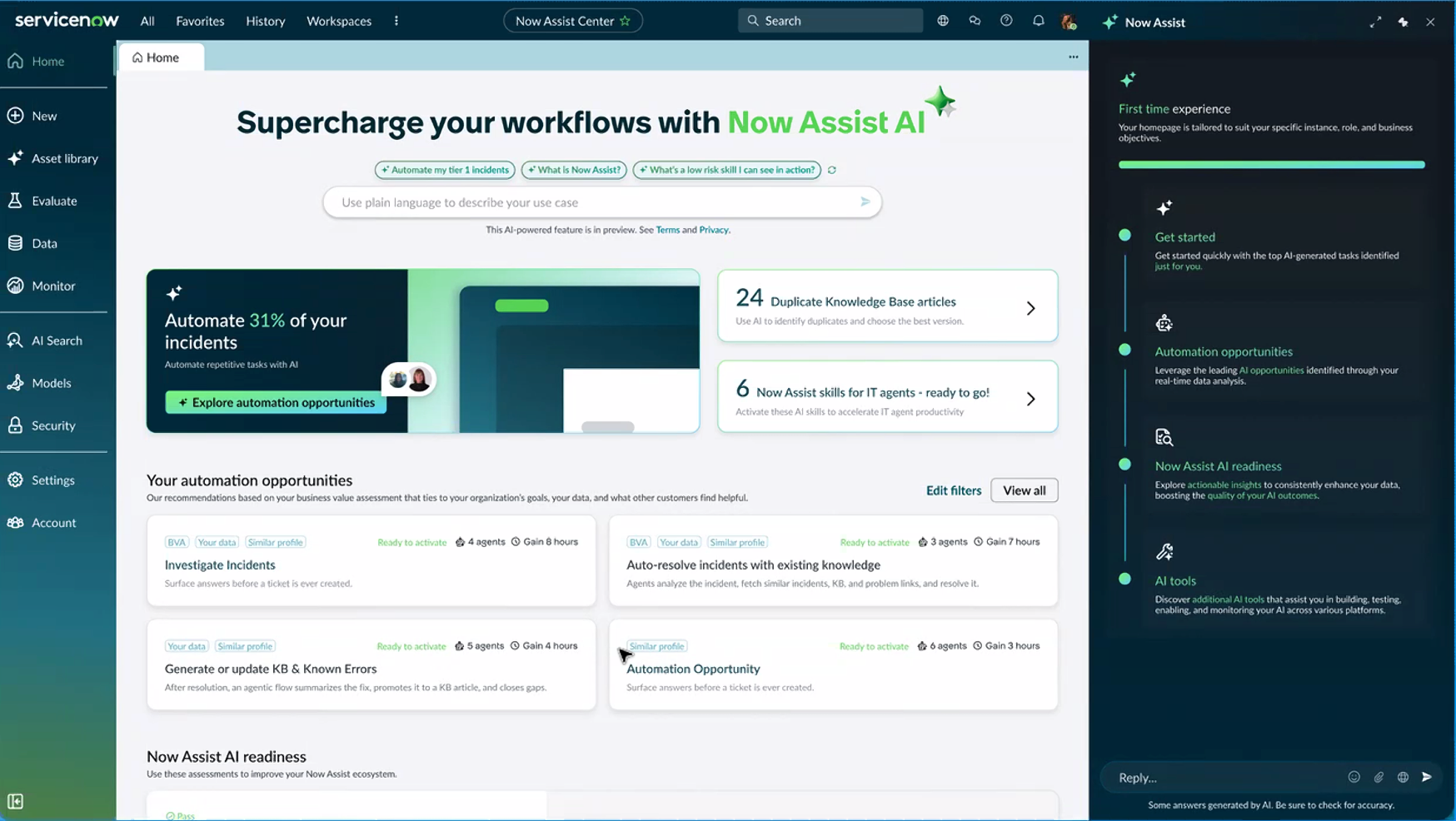Open Home in the left sidebar

point(37,62)
